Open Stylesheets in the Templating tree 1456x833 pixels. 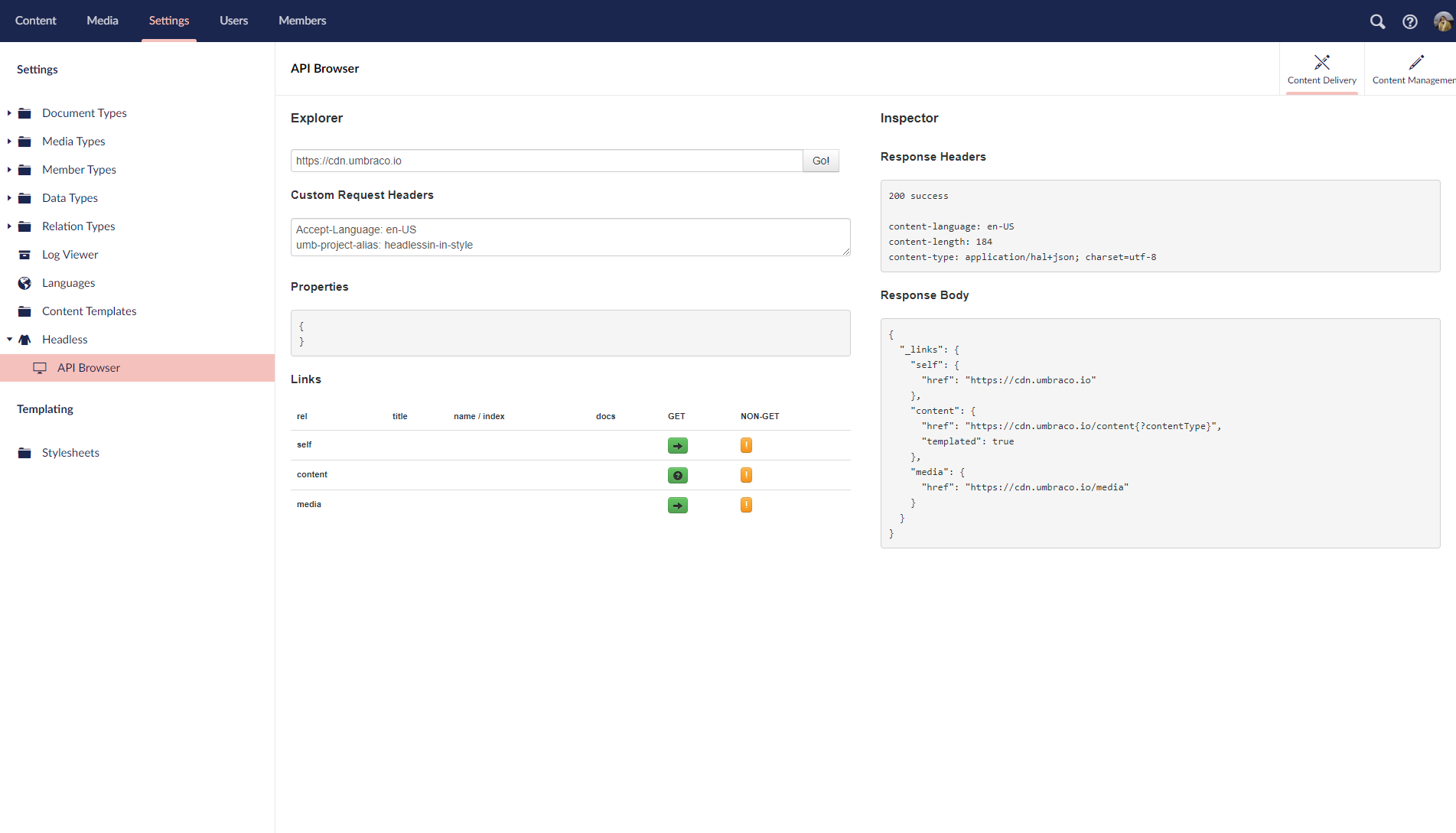tap(70, 453)
